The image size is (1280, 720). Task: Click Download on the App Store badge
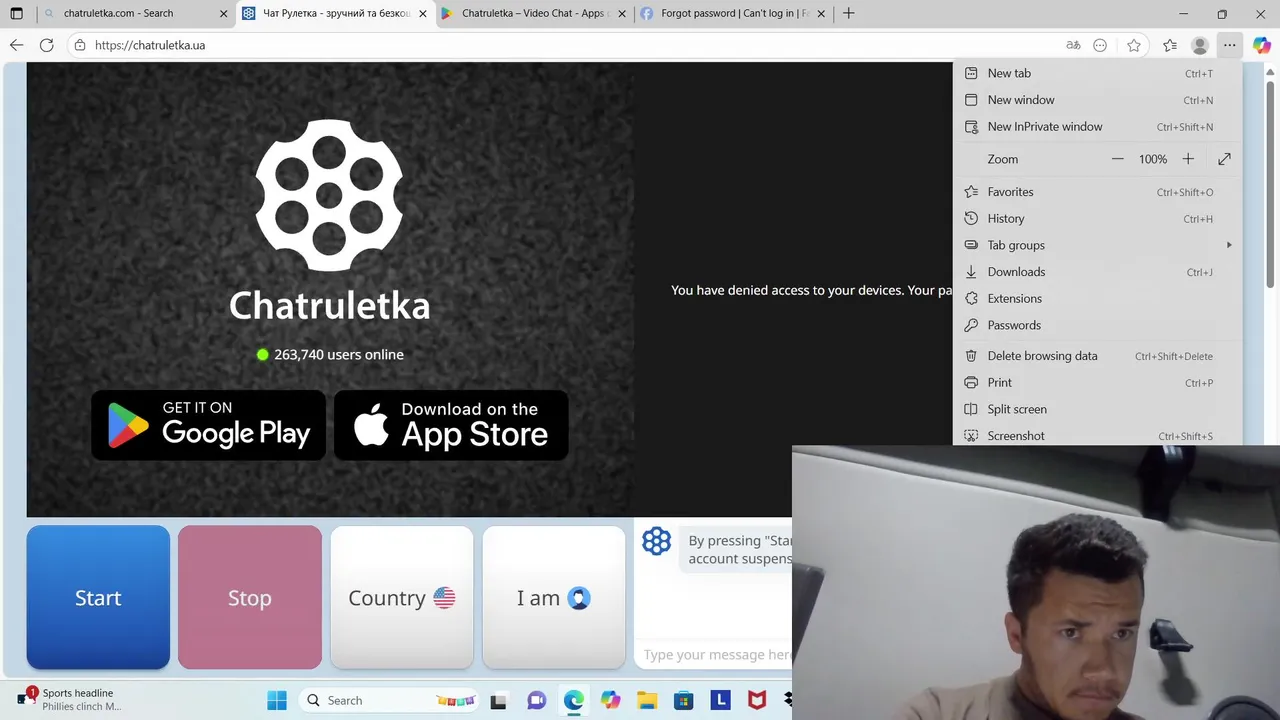point(451,425)
